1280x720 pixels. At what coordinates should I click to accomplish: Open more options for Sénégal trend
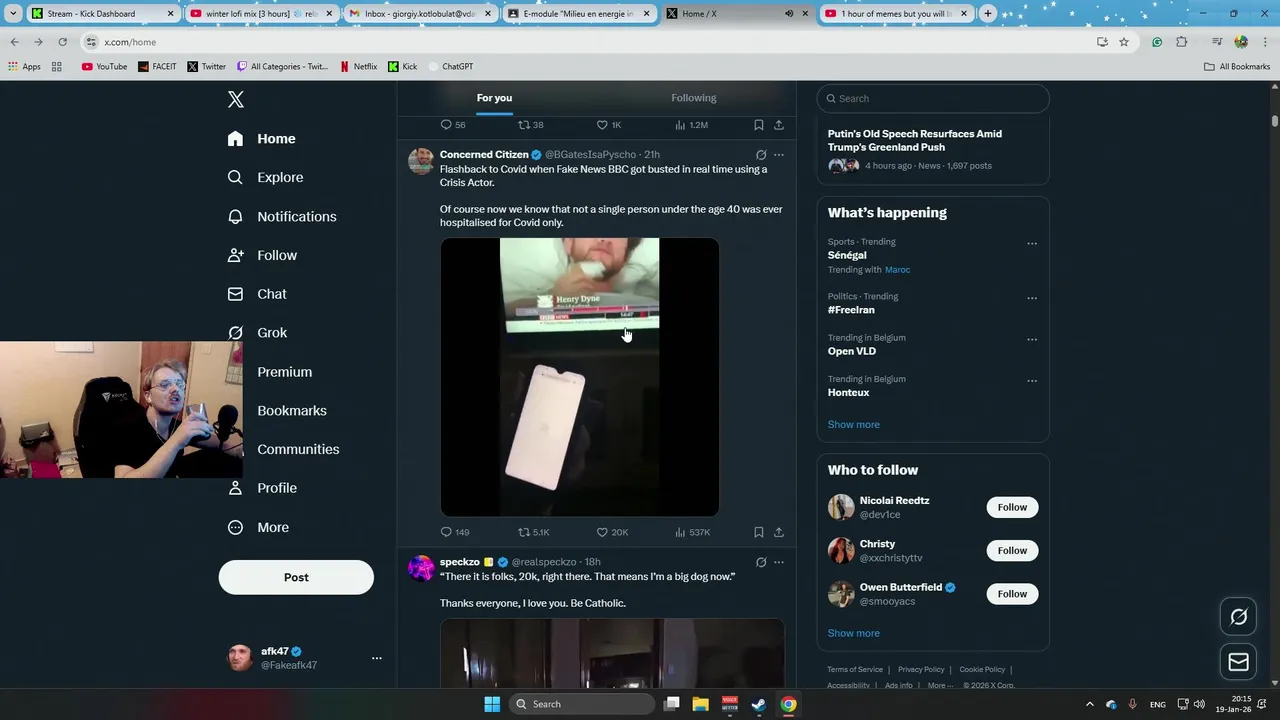point(1032,243)
